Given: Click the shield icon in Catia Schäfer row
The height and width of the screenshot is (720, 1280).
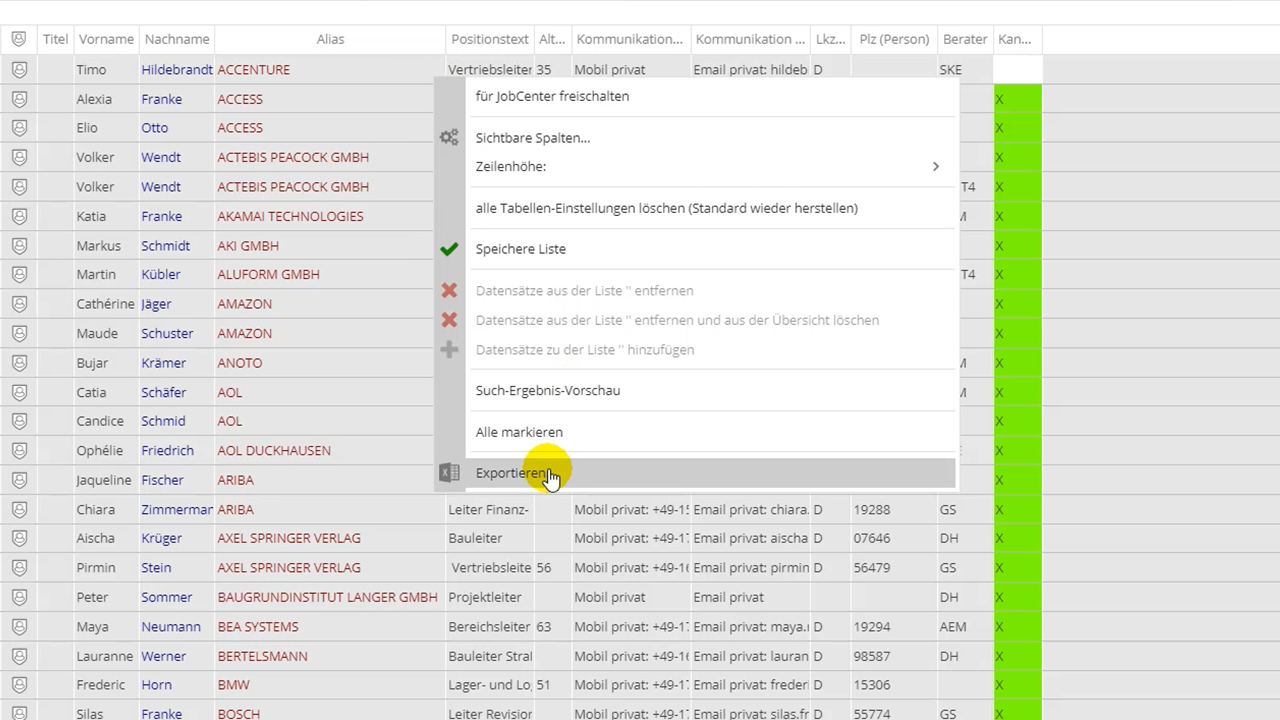Looking at the screenshot, I should [19, 392].
